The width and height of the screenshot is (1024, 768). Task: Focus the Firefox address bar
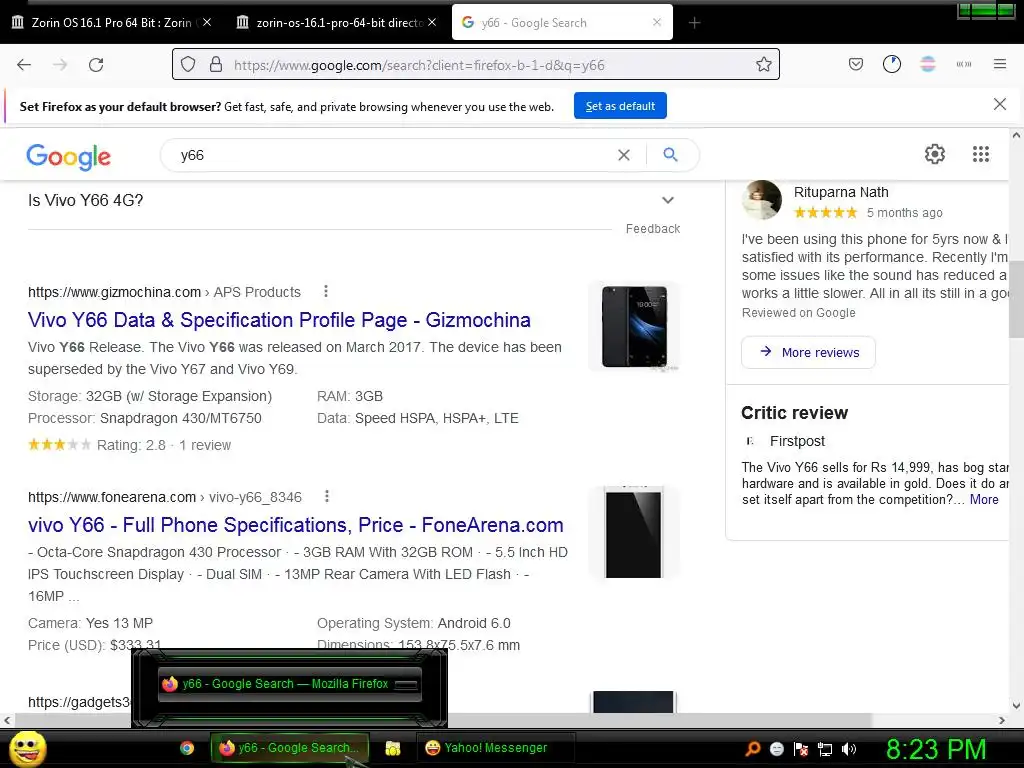pos(475,65)
